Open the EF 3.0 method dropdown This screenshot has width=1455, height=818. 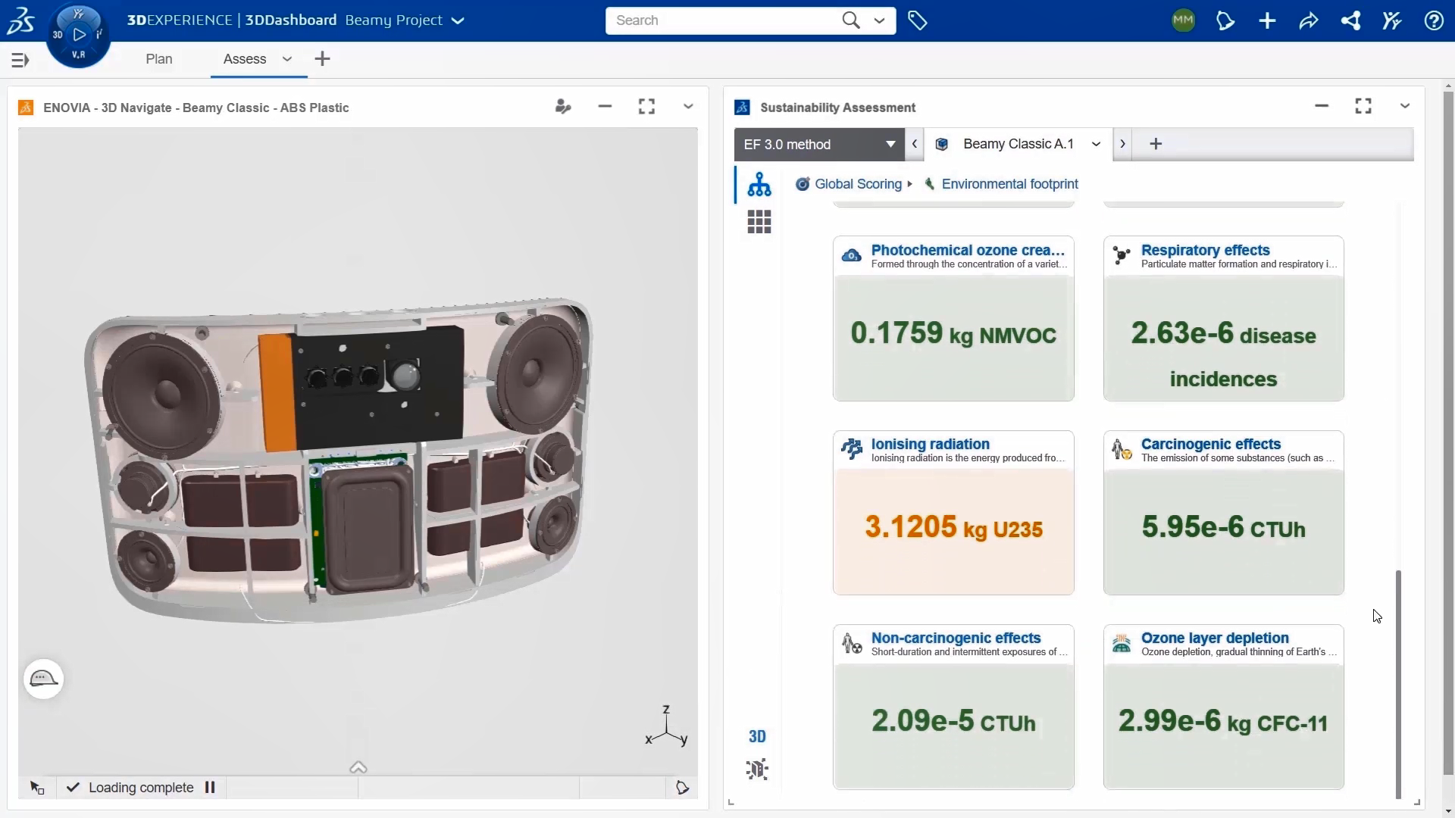818,144
